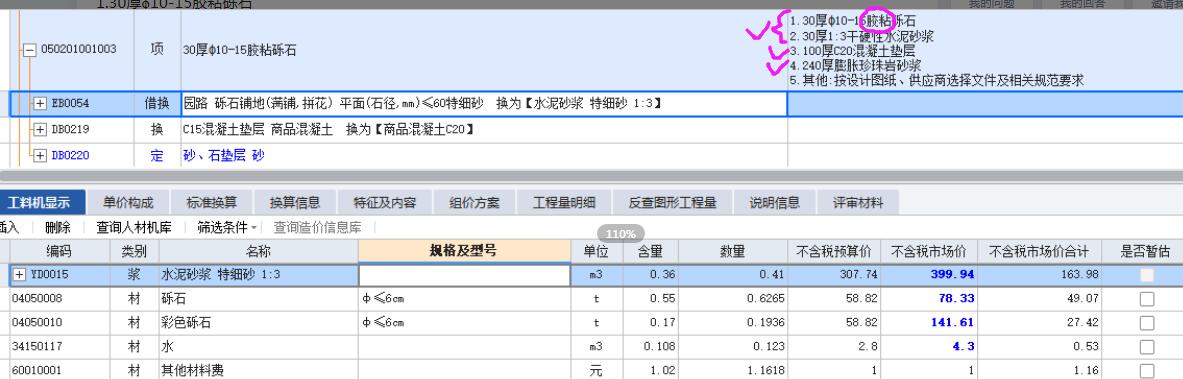Click the 不含税预算价 column header
Screen dimensions: 1183x379
[834, 251]
